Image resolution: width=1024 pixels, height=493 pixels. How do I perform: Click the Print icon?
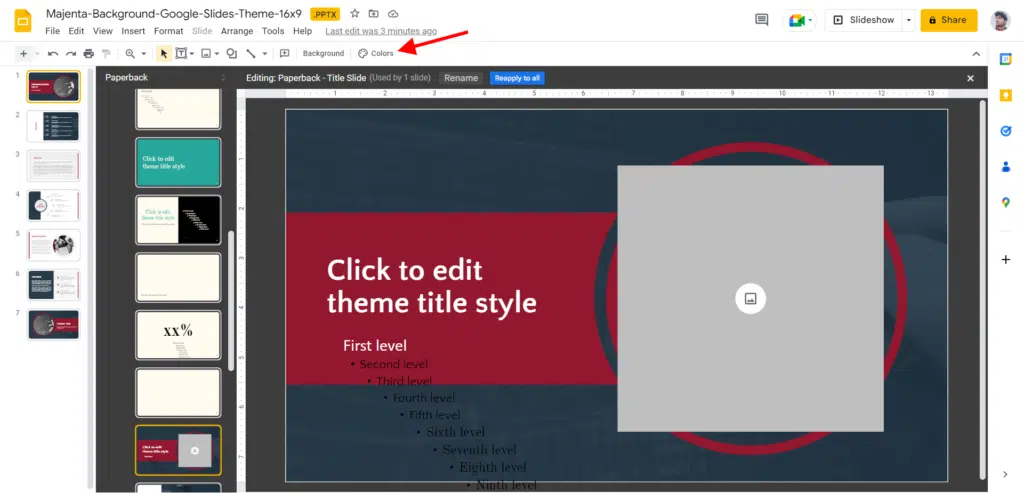(x=89, y=53)
